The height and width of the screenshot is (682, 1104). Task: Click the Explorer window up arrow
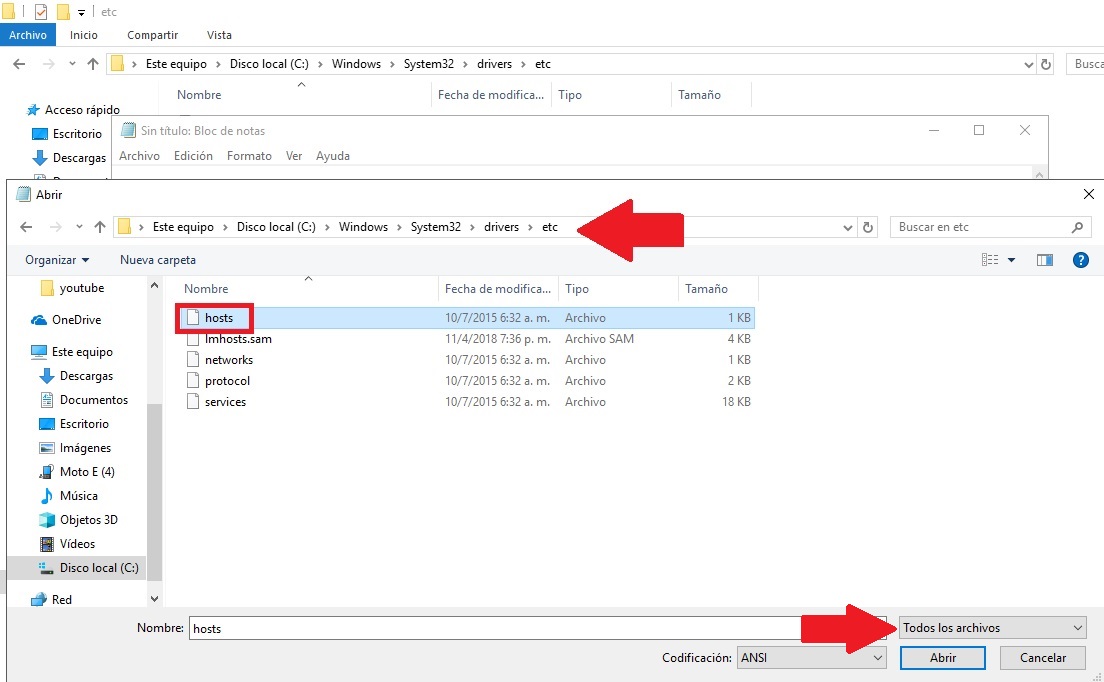point(92,64)
